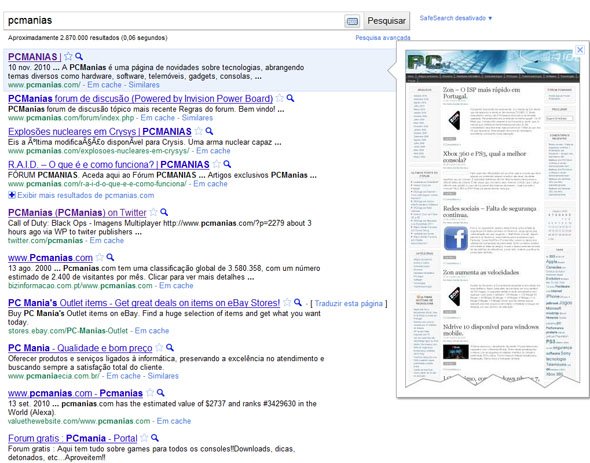Open PC Mania Qualidade e bom preço title
This screenshot has width=590, height=463.
pyautogui.click(x=80, y=348)
